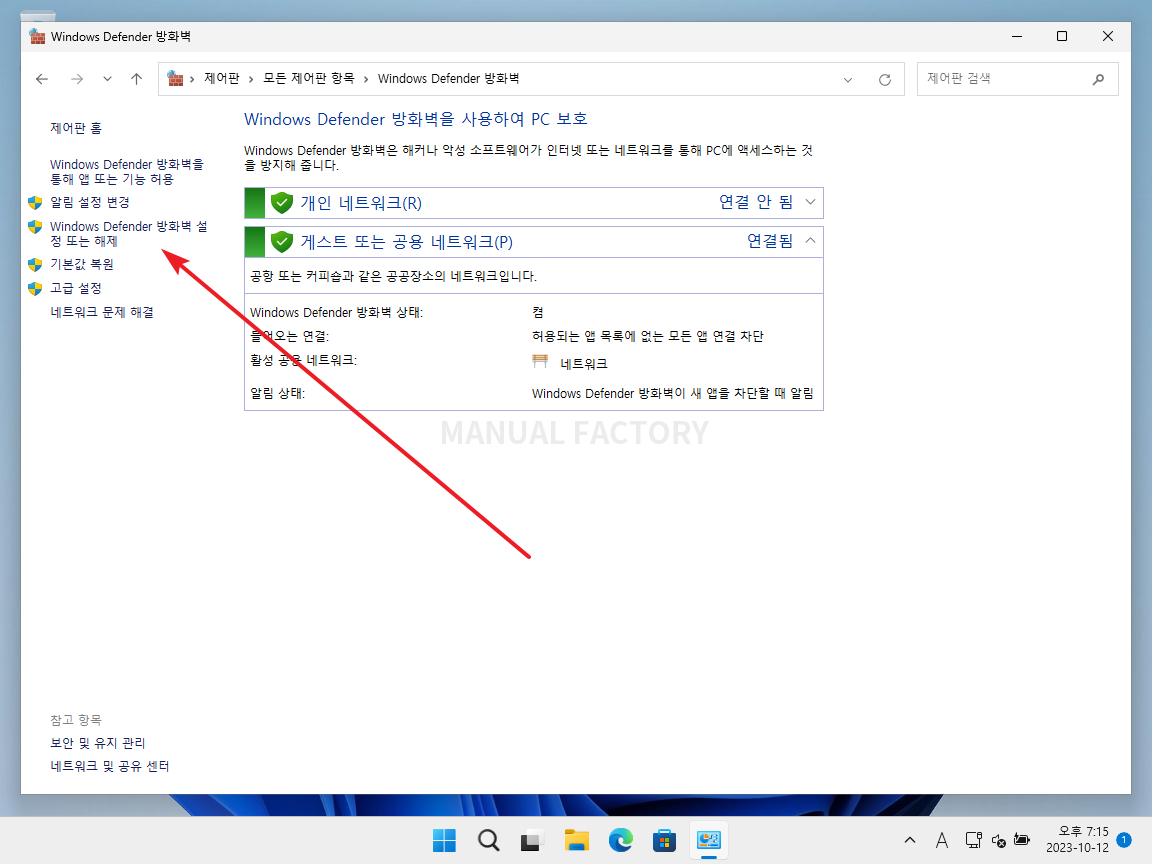Open 알림 설정 변경
The image size is (1152, 864).
point(90,202)
